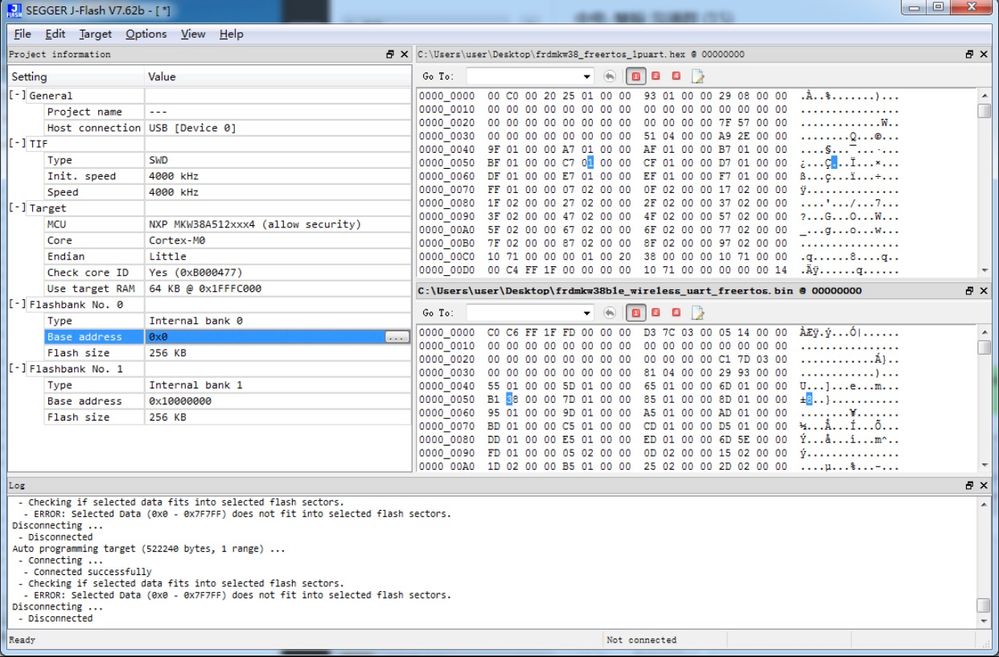
Task: Collapse the Flashbank No. 1 group
Action: (x=17, y=369)
